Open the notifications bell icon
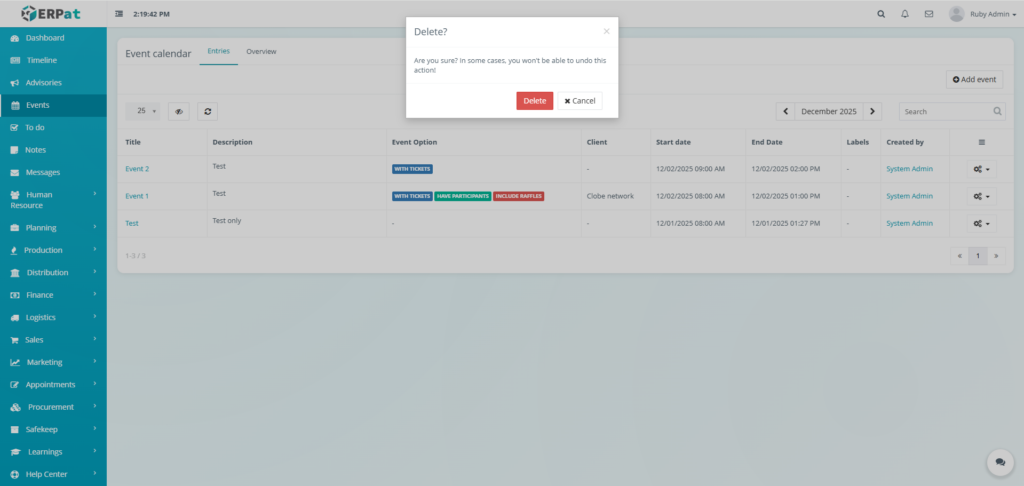 coord(904,14)
